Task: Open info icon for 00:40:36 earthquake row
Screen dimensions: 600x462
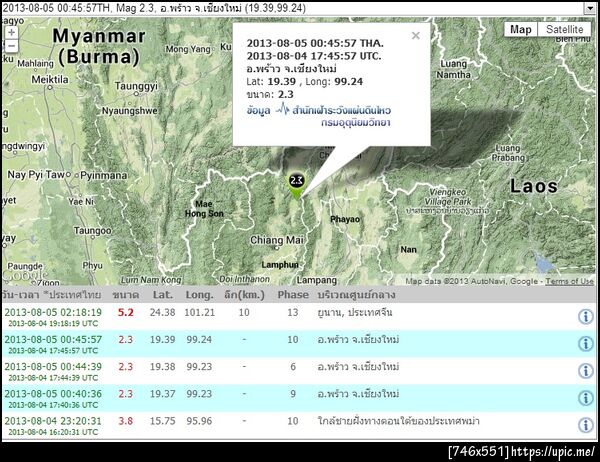Action: point(585,398)
